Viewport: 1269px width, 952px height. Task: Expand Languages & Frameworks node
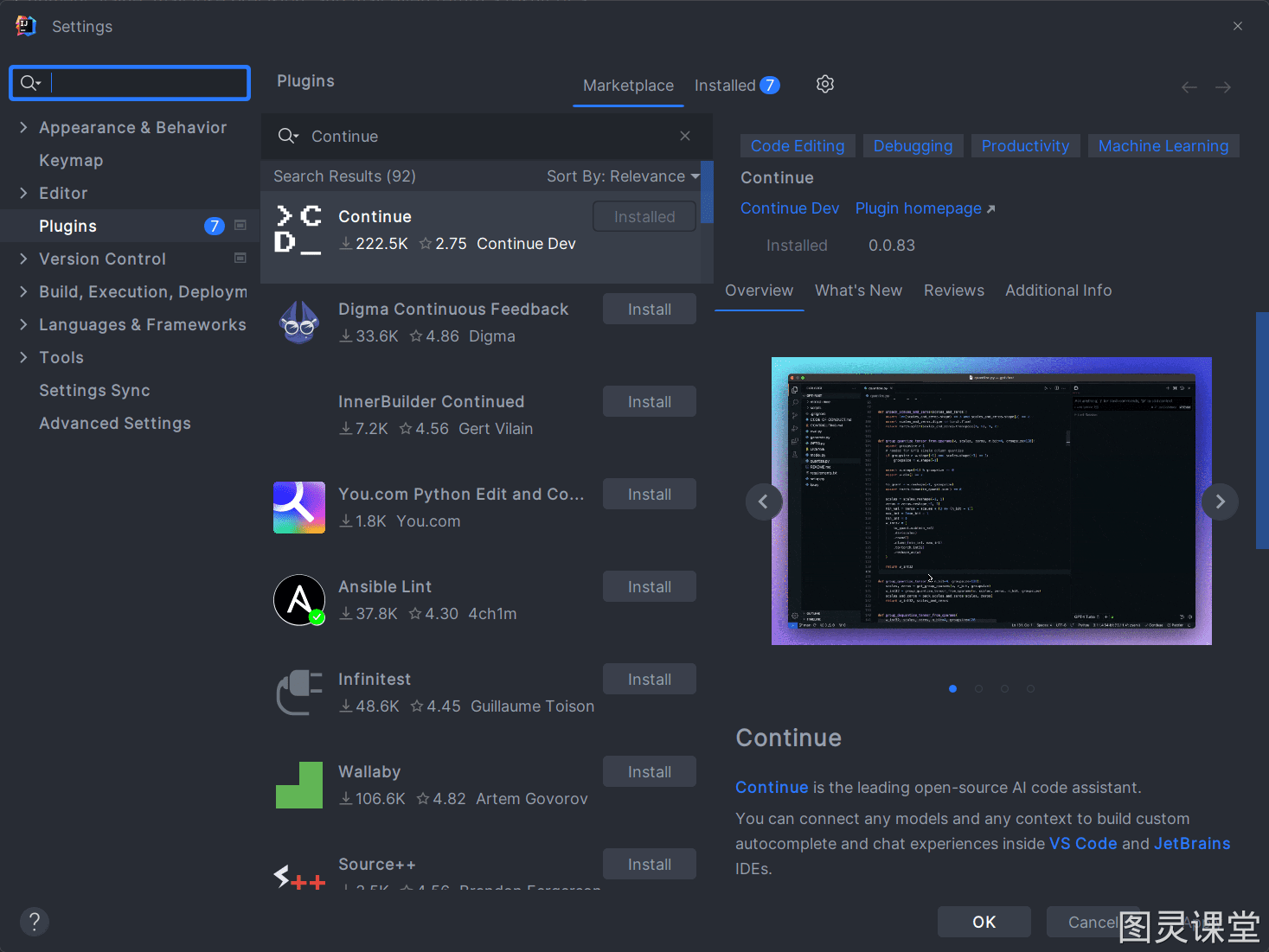(23, 324)
